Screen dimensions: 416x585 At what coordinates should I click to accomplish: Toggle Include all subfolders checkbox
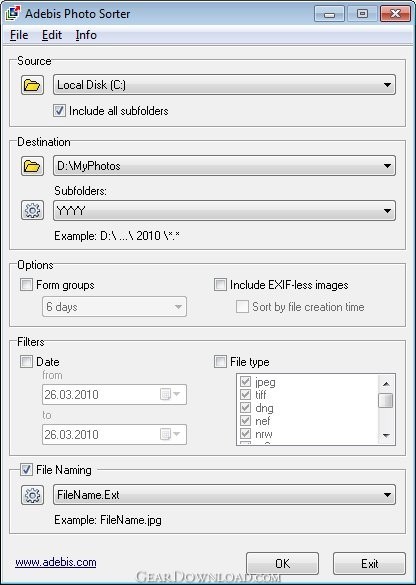tap(59, 111)
